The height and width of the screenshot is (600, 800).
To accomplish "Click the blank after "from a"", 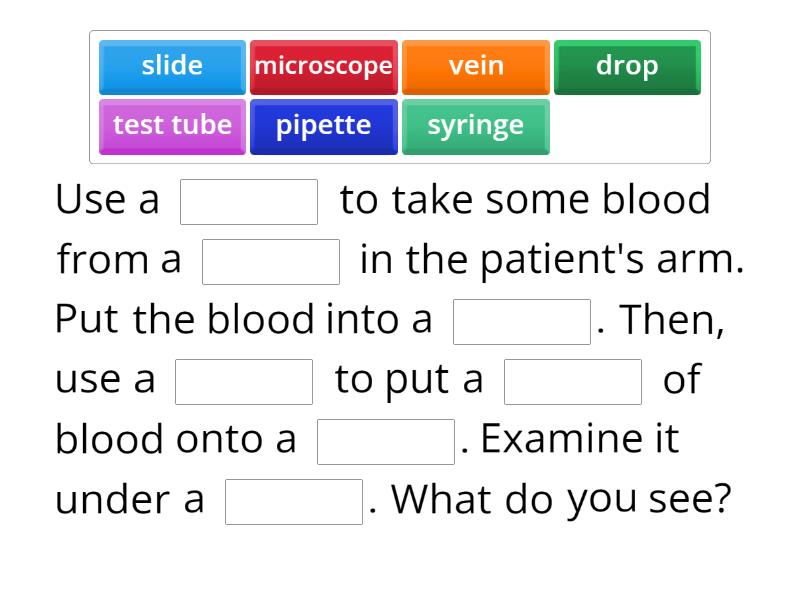I will [271, 261].
